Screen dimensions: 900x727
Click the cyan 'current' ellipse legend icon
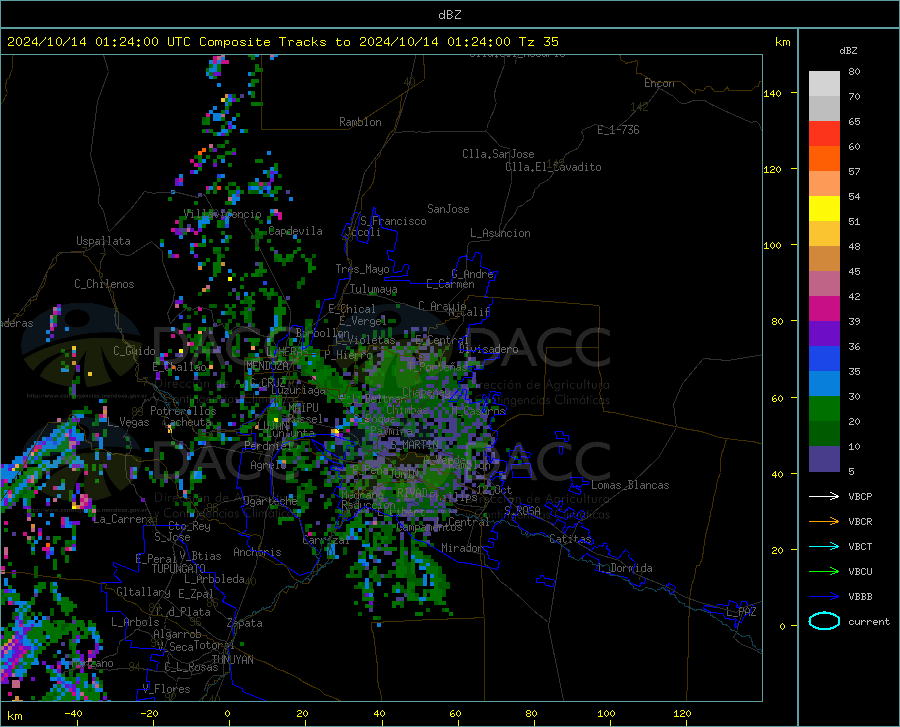(x=824, y=621)
